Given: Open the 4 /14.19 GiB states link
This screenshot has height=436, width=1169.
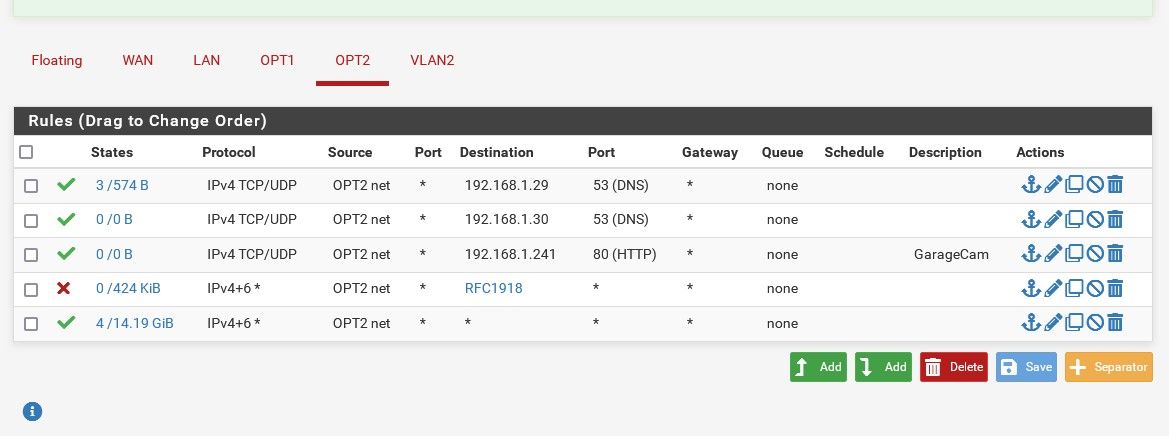Looking at the screenshot, I should [x=135, y=323].
